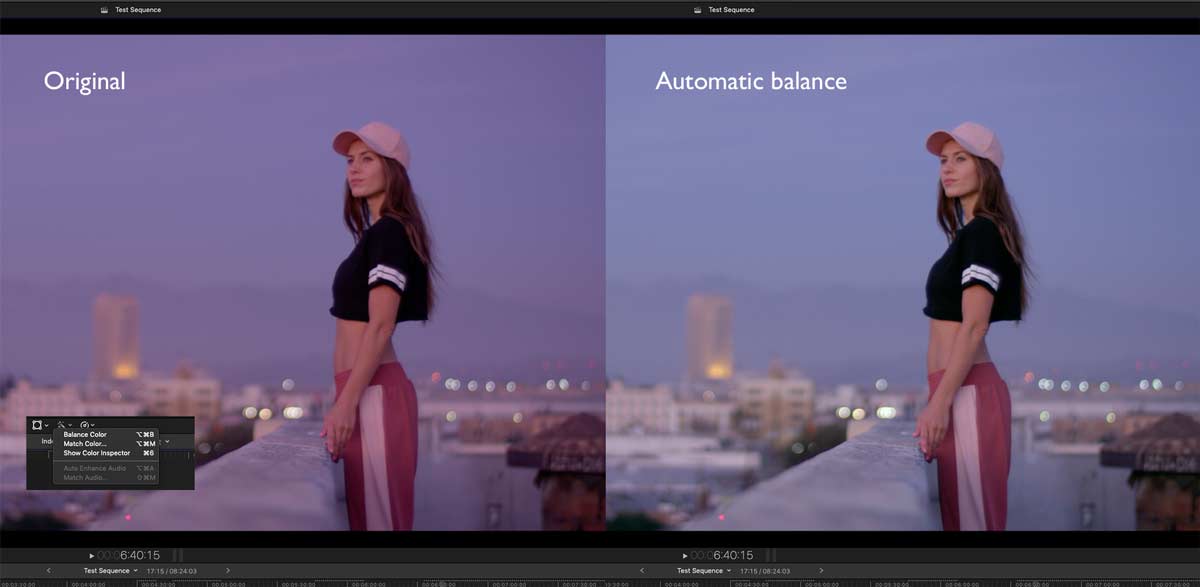1200x587 pixels.
Task: Choose Balance Color from the enhancements menu
Action: click(106, 435)
